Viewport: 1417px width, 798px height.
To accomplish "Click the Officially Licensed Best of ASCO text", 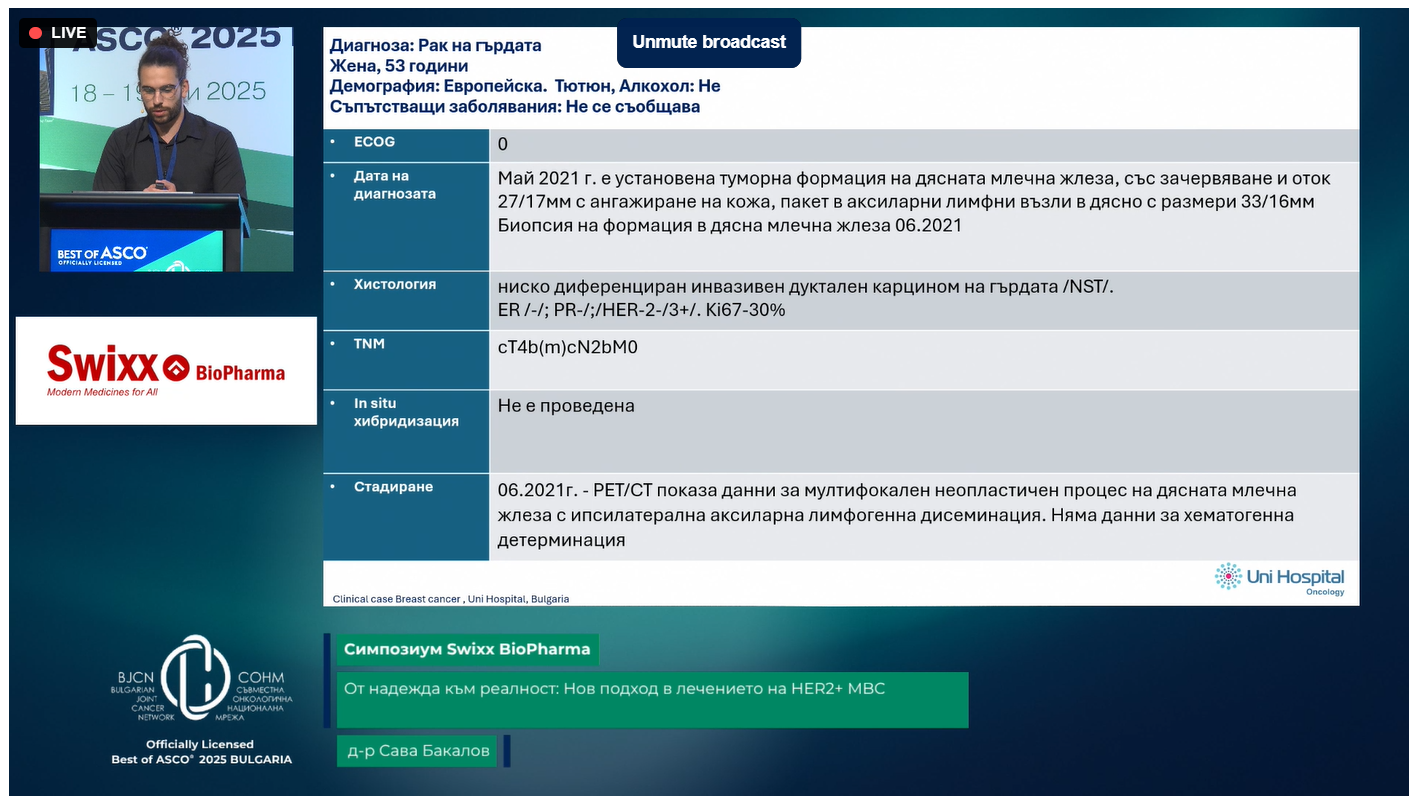I will (201, 752).
